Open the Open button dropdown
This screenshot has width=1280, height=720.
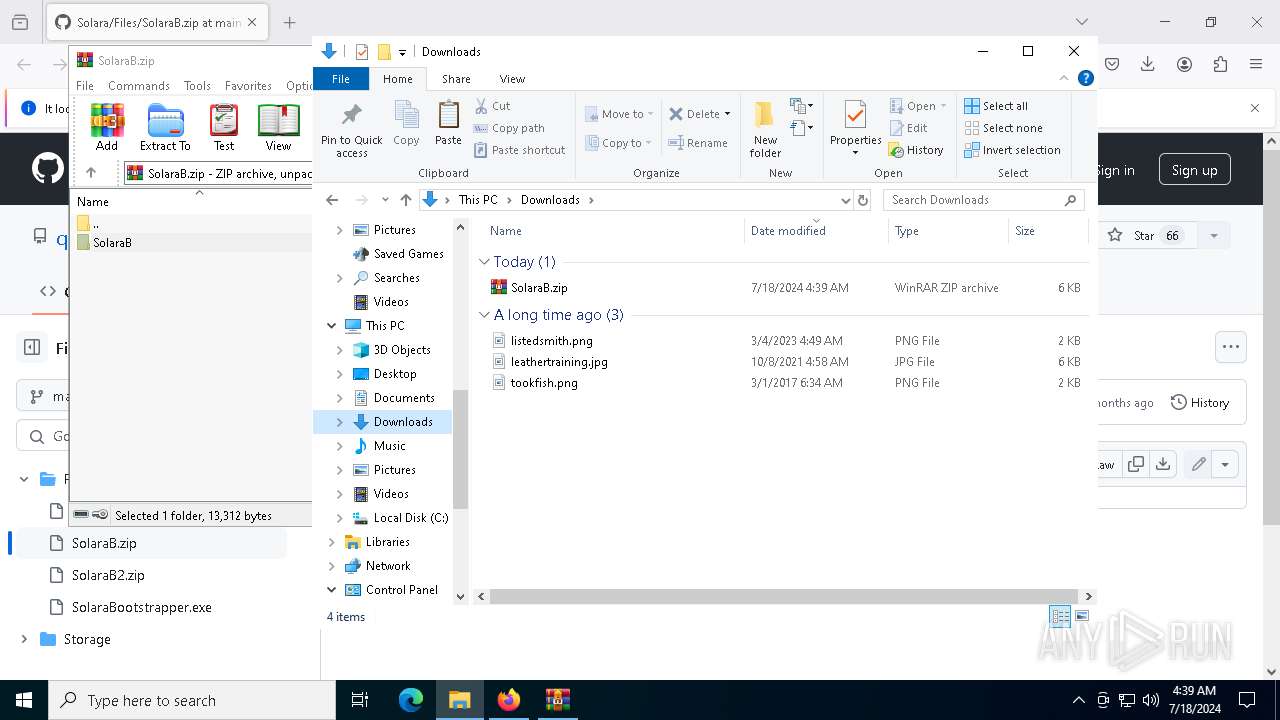[943, 106]
